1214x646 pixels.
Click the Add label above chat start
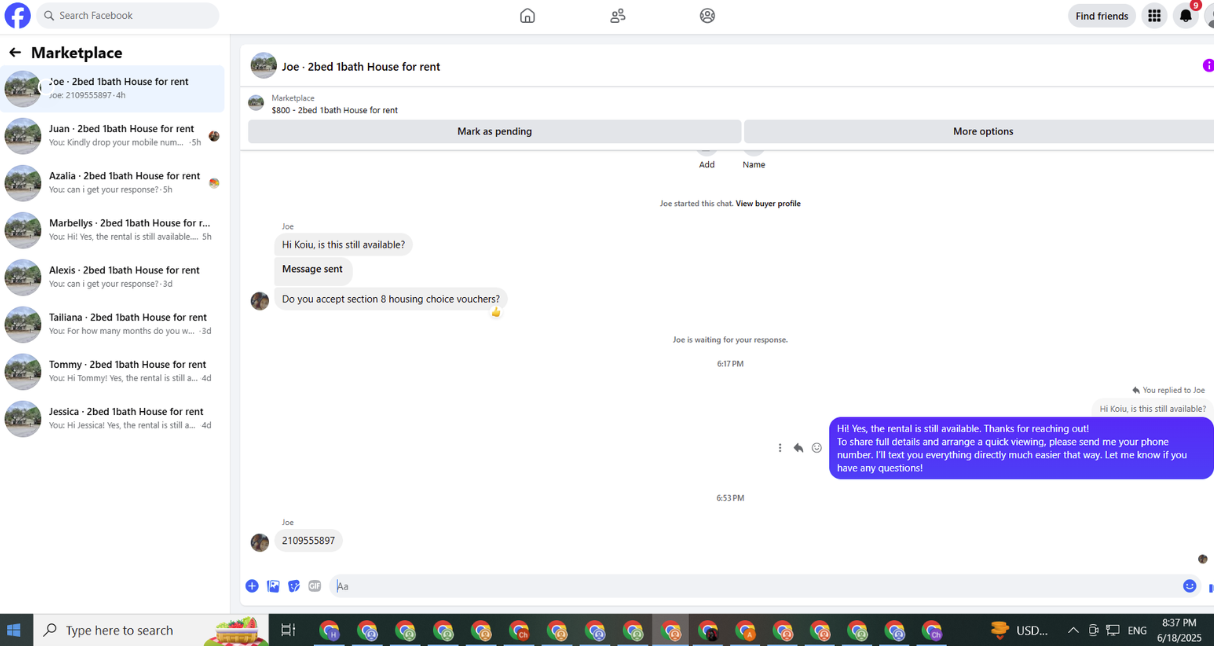(x=707, y=164)
